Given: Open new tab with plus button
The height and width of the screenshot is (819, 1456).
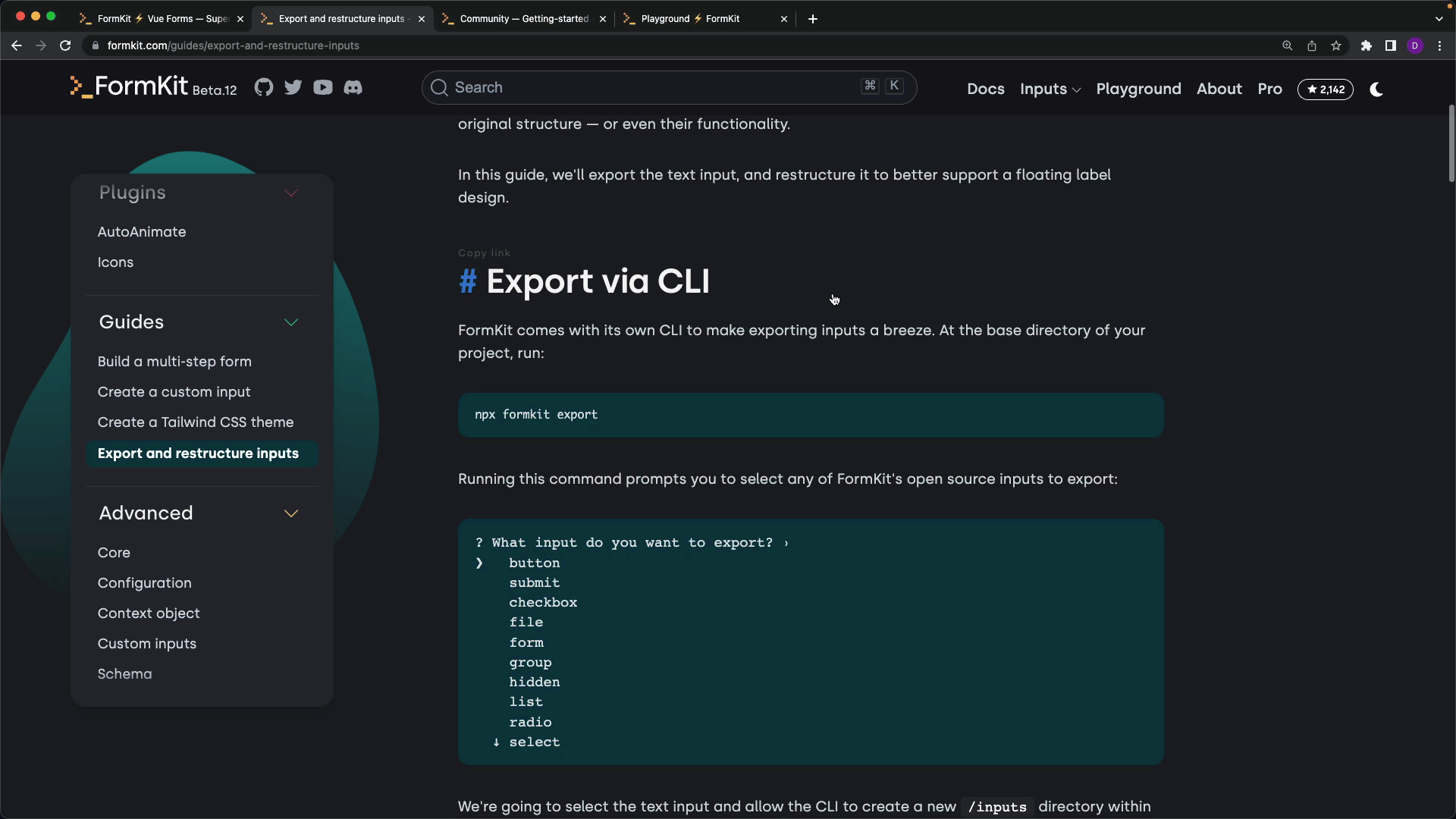Looking at the screenshot, I should (x=813, y=19).
